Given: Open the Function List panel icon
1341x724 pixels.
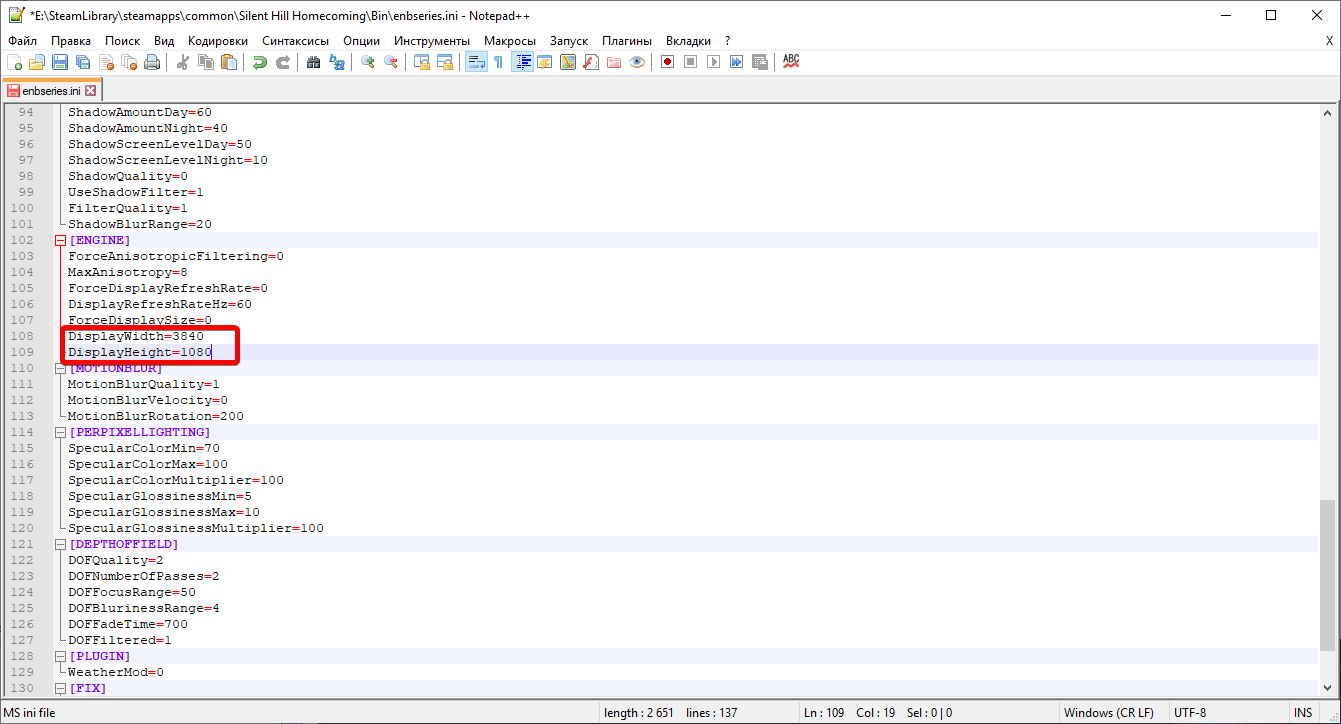Looking at the screenshot, I should [x=591, y=62].
